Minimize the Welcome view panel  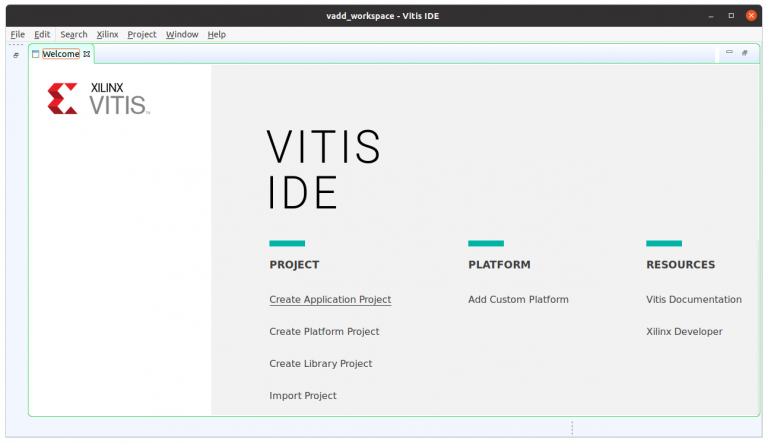(729, 53)
